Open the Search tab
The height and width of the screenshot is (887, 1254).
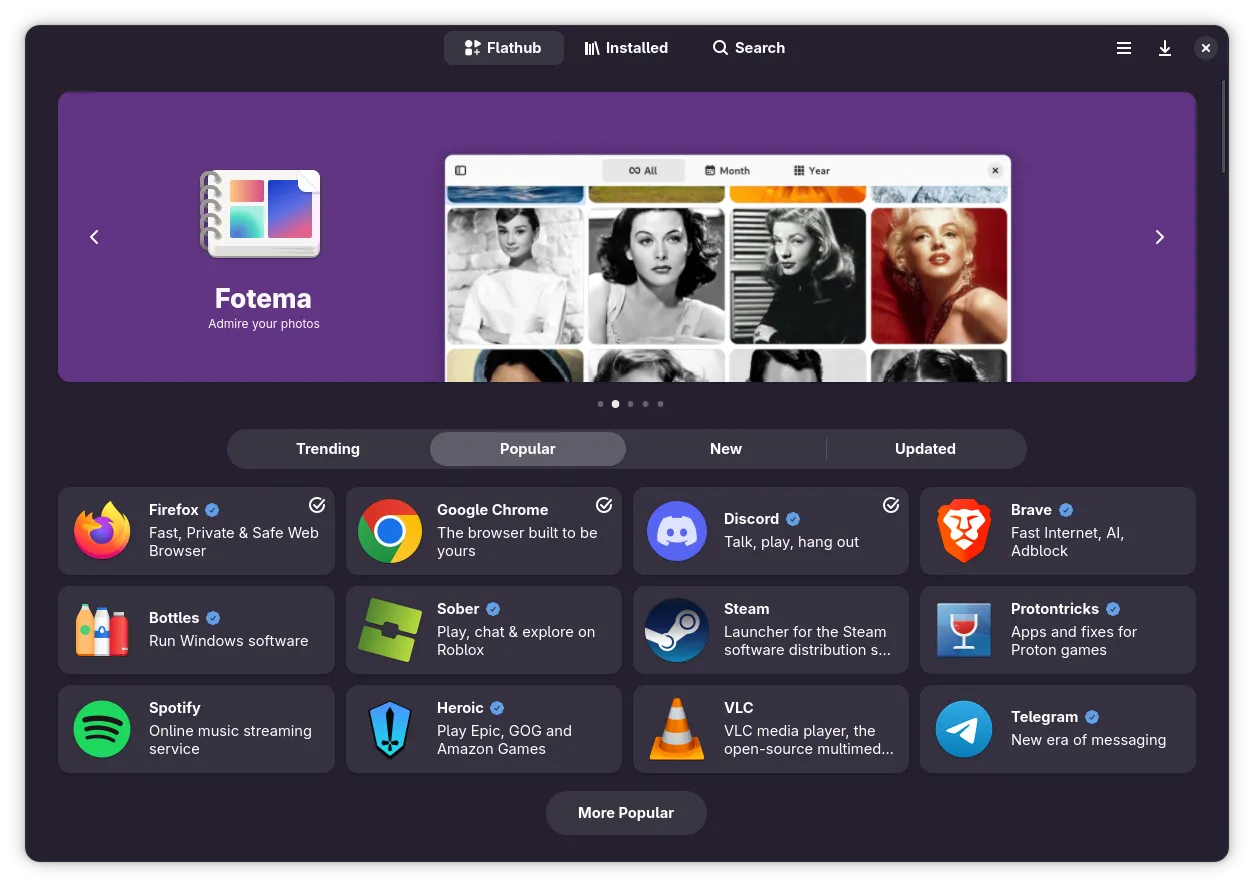point(748,48)
